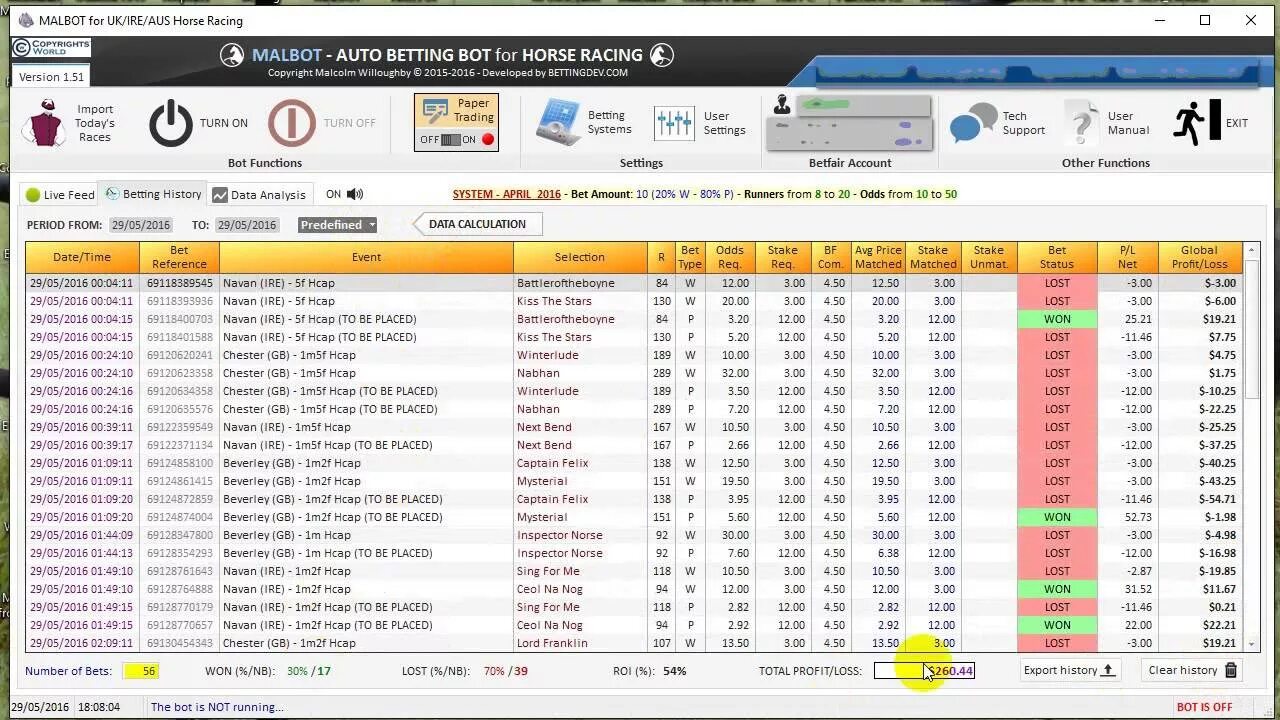Click the Betfair Account user icon
The height and width of the screenshot is (720, 1280).
(x=782, y=105)
